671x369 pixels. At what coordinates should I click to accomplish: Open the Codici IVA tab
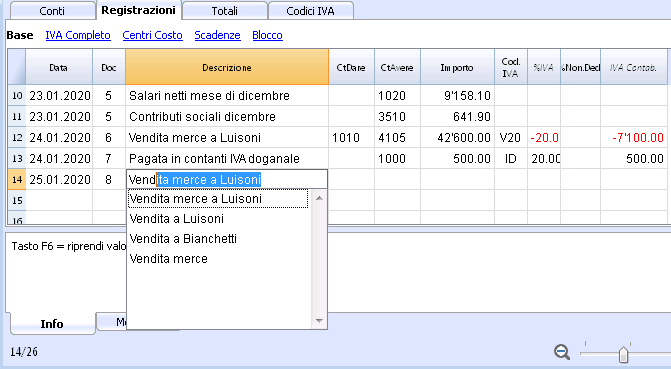[311, 11]
